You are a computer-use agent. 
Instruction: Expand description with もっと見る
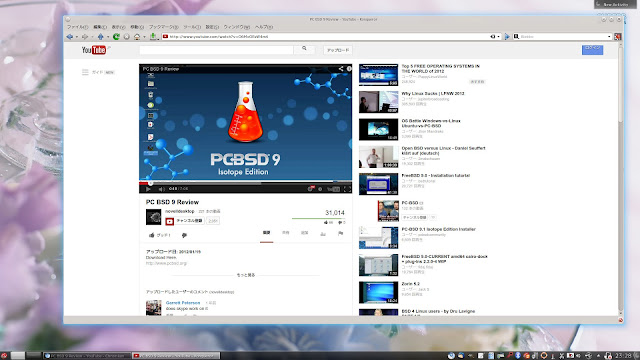coord(246,275)
